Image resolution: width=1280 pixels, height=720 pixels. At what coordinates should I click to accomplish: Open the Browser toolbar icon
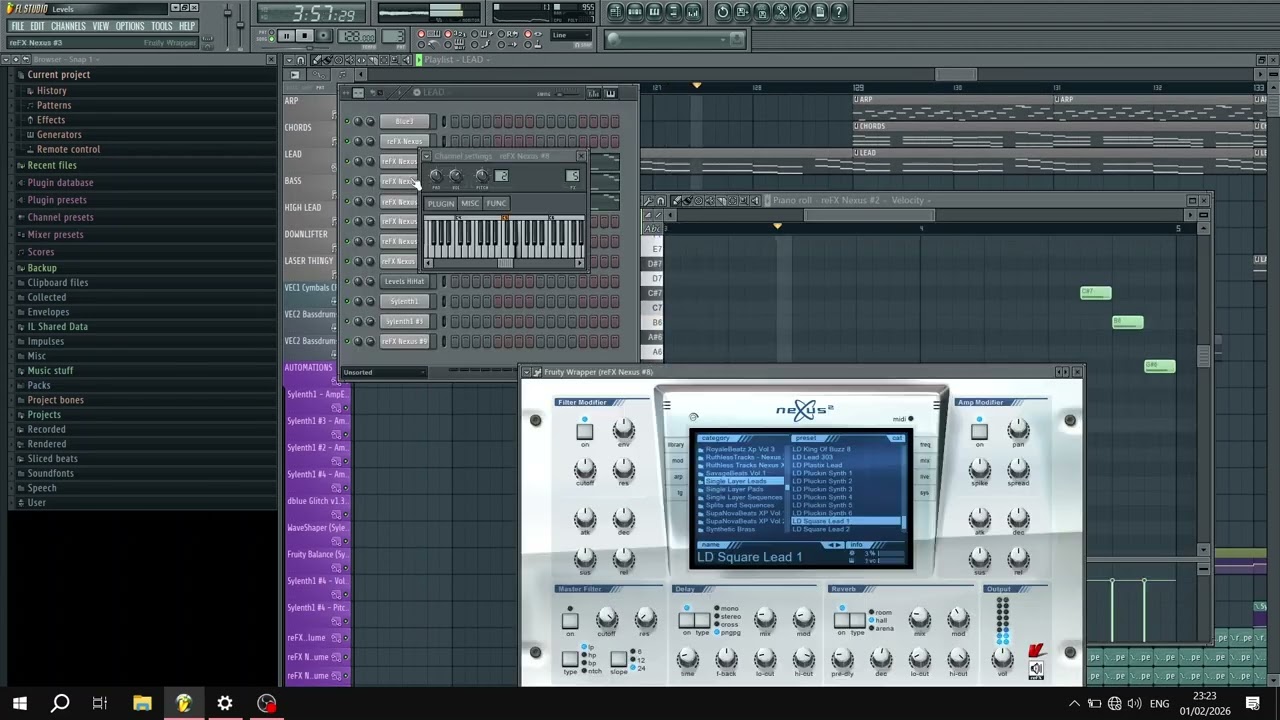tap(674, 12)
